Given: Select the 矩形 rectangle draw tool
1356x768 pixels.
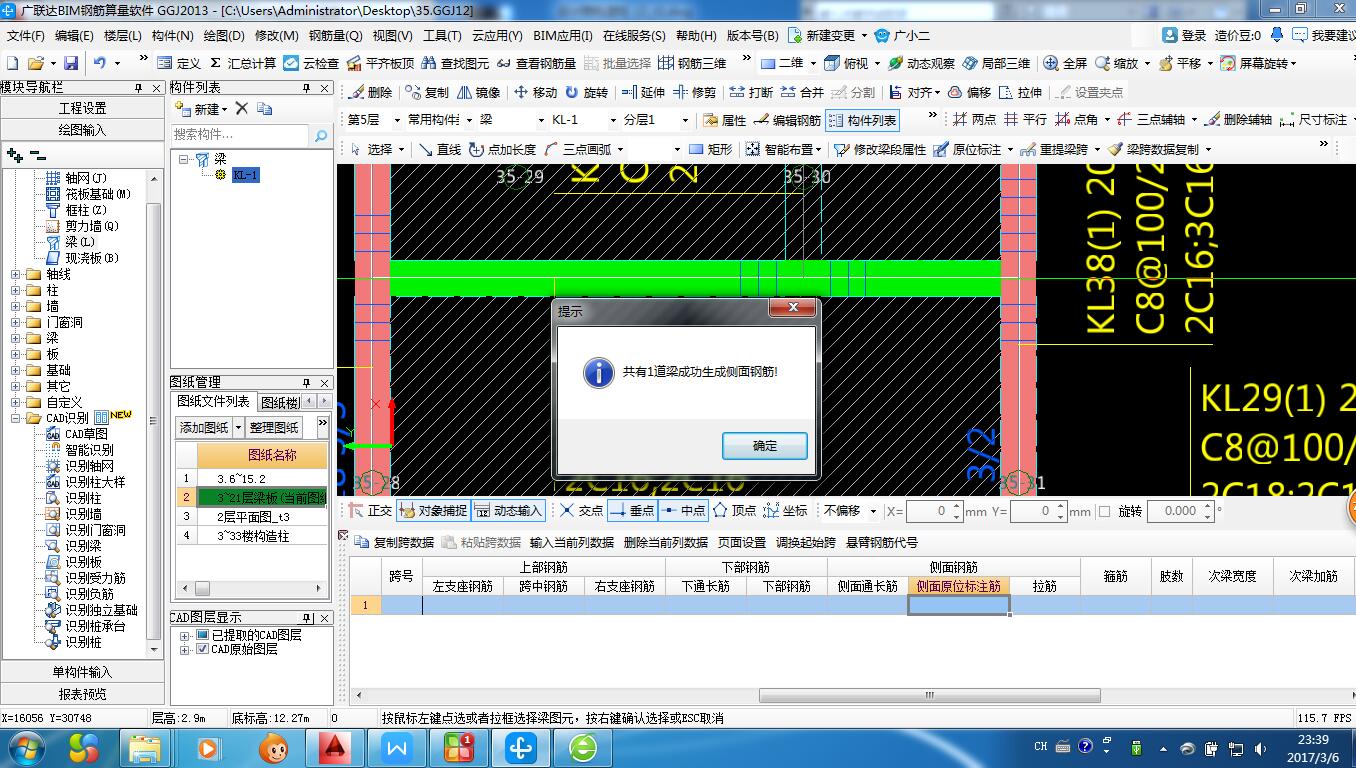Looking at the screenshot, I should coord(711,149).
